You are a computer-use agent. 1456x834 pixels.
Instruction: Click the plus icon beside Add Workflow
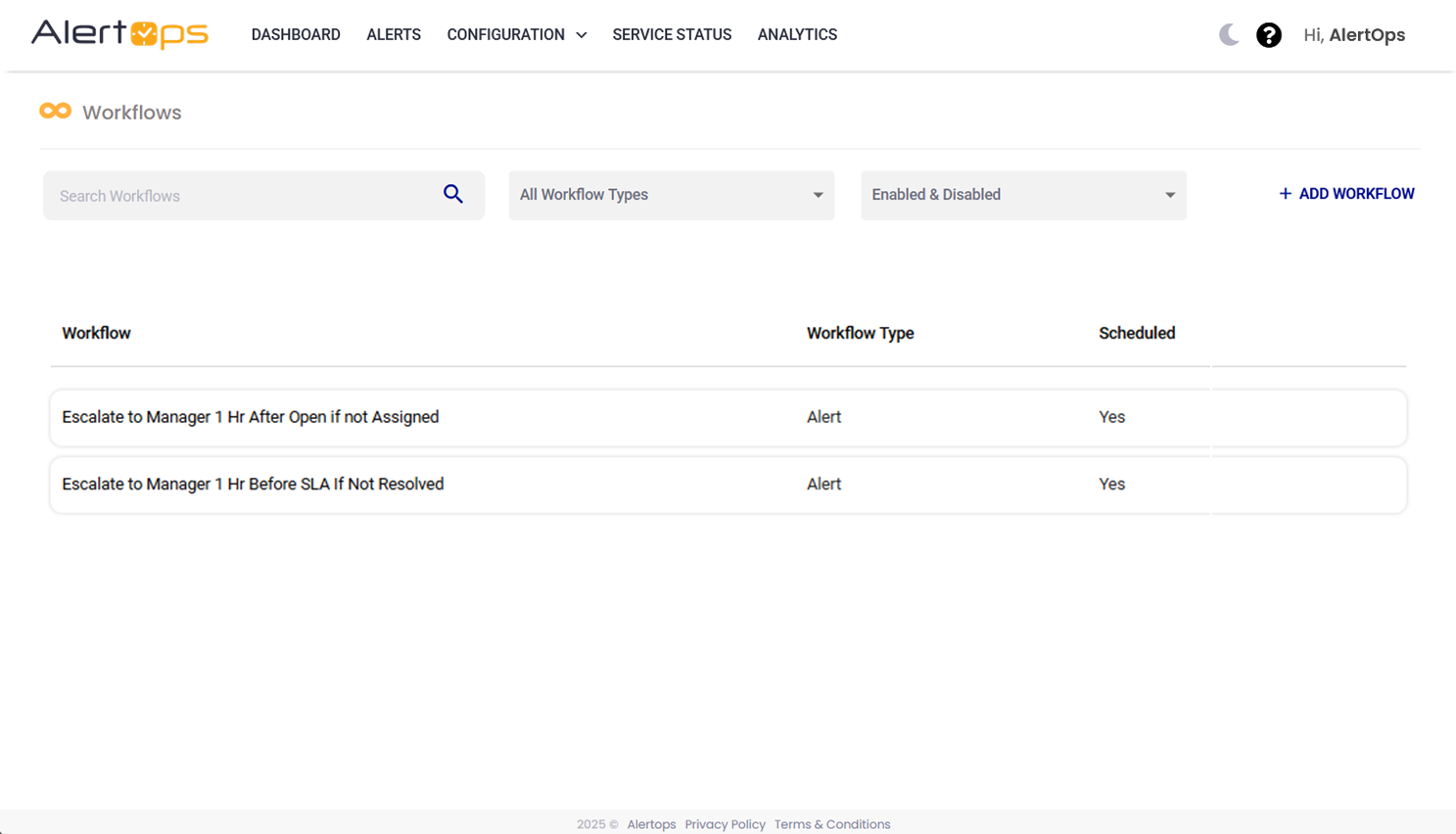[x=1285, y=194]
